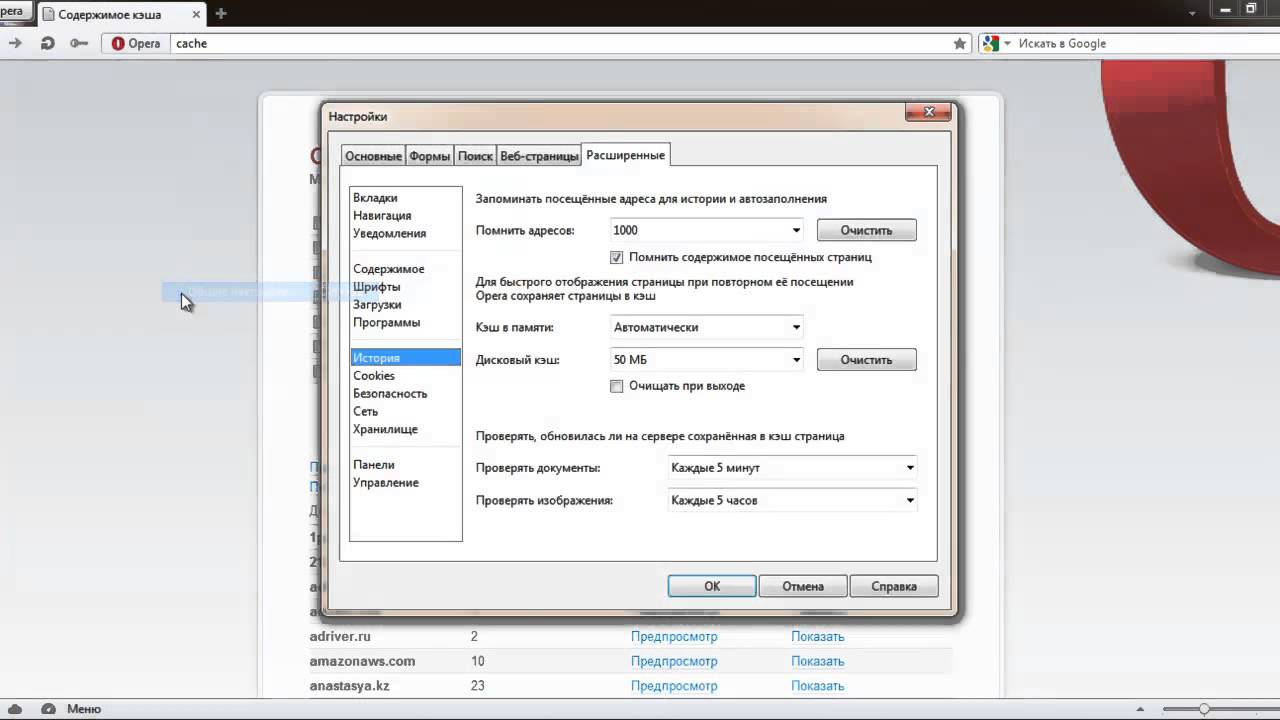
Task: Open a new tab with the plus icon
Action: click(x=221, y=13)
